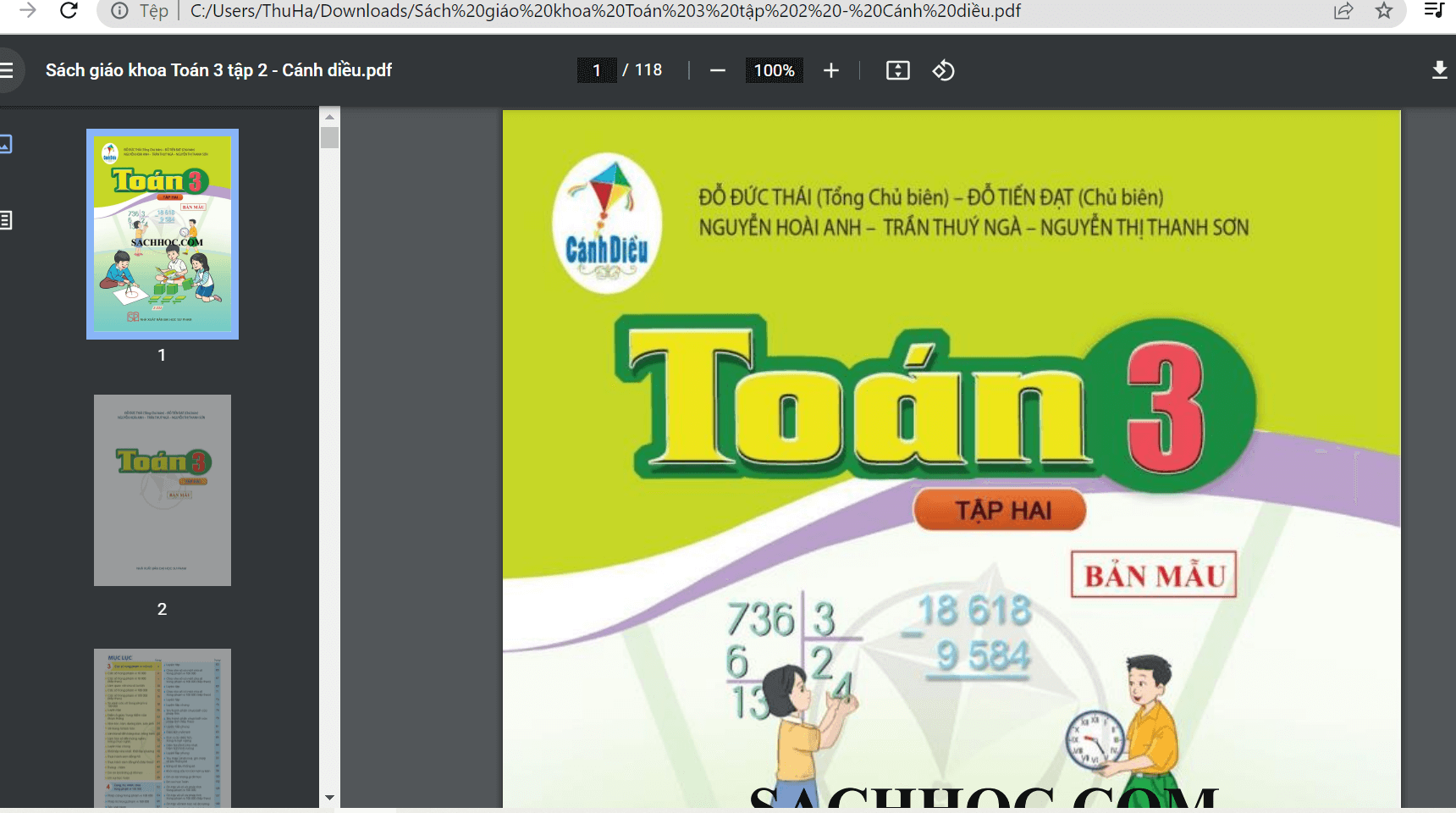This screenshot has height=813, width=1456.
Task: Click the page label '1' under thumbnail
Action: click(x=162, y=355)
